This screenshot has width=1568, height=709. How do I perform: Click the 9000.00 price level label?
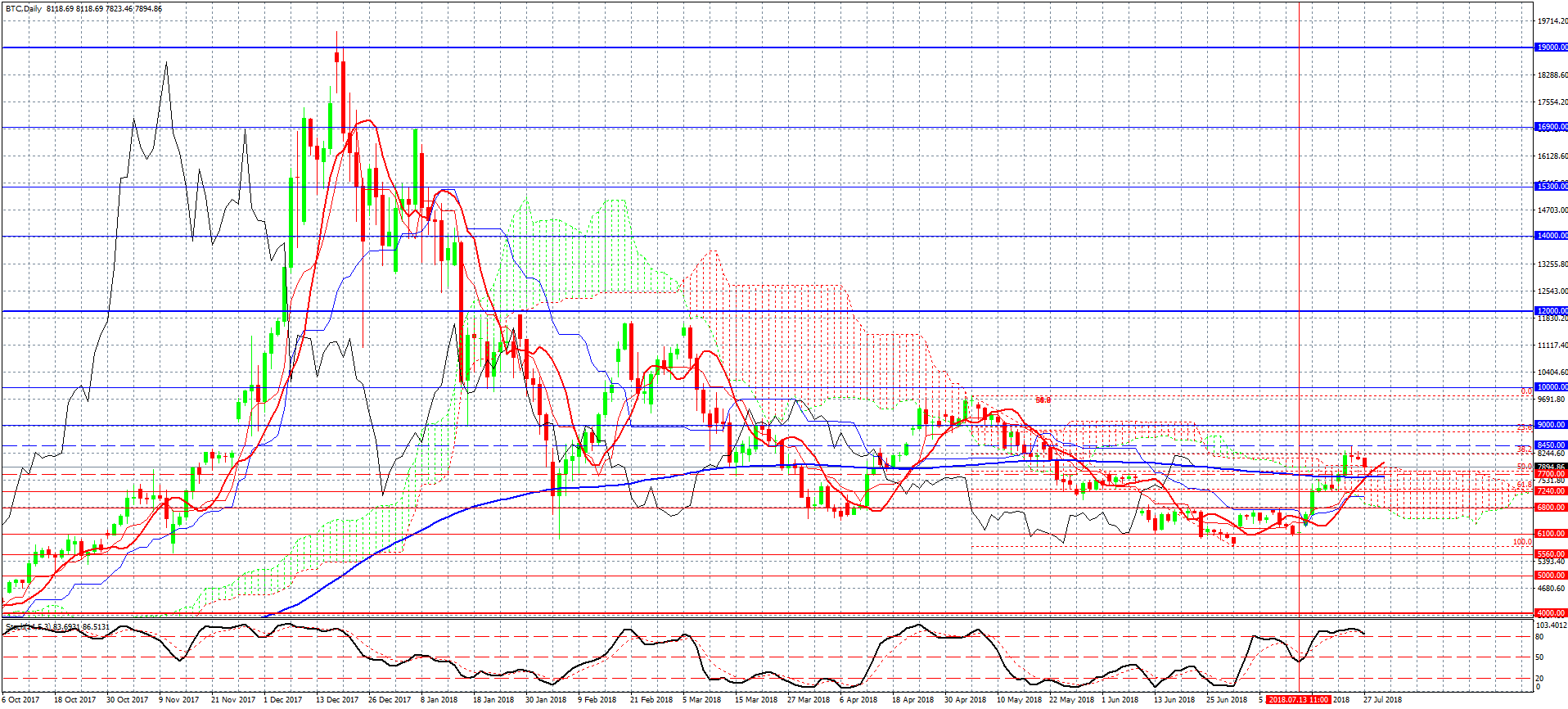click(x=1551, y=425)
